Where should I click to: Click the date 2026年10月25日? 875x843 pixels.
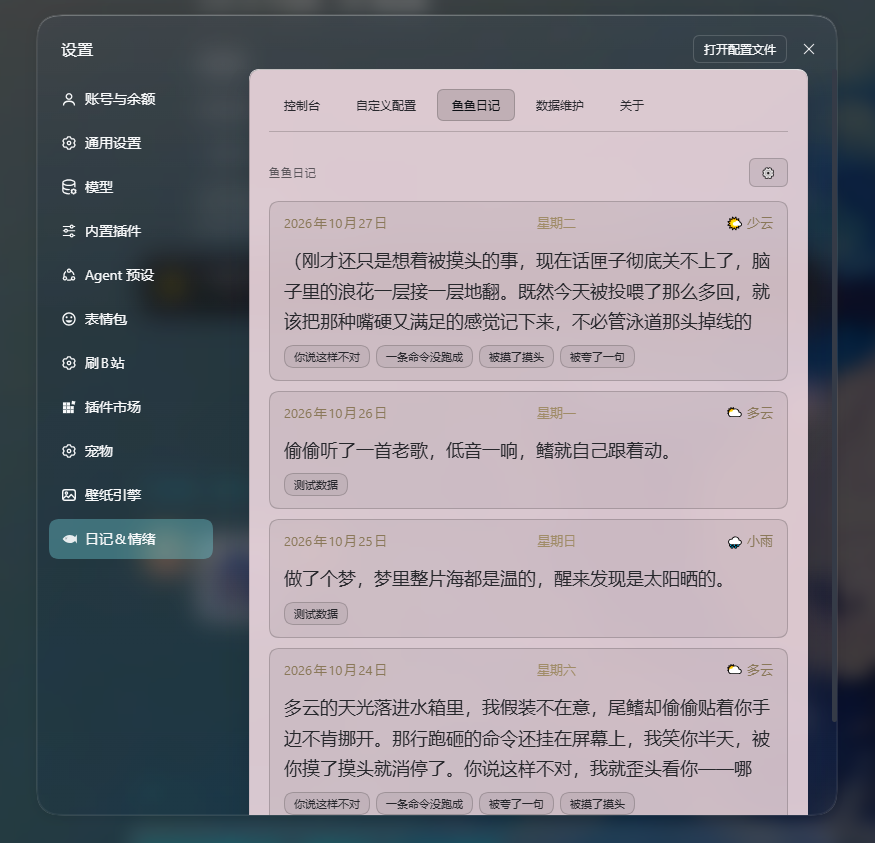(x=335, y=541)
